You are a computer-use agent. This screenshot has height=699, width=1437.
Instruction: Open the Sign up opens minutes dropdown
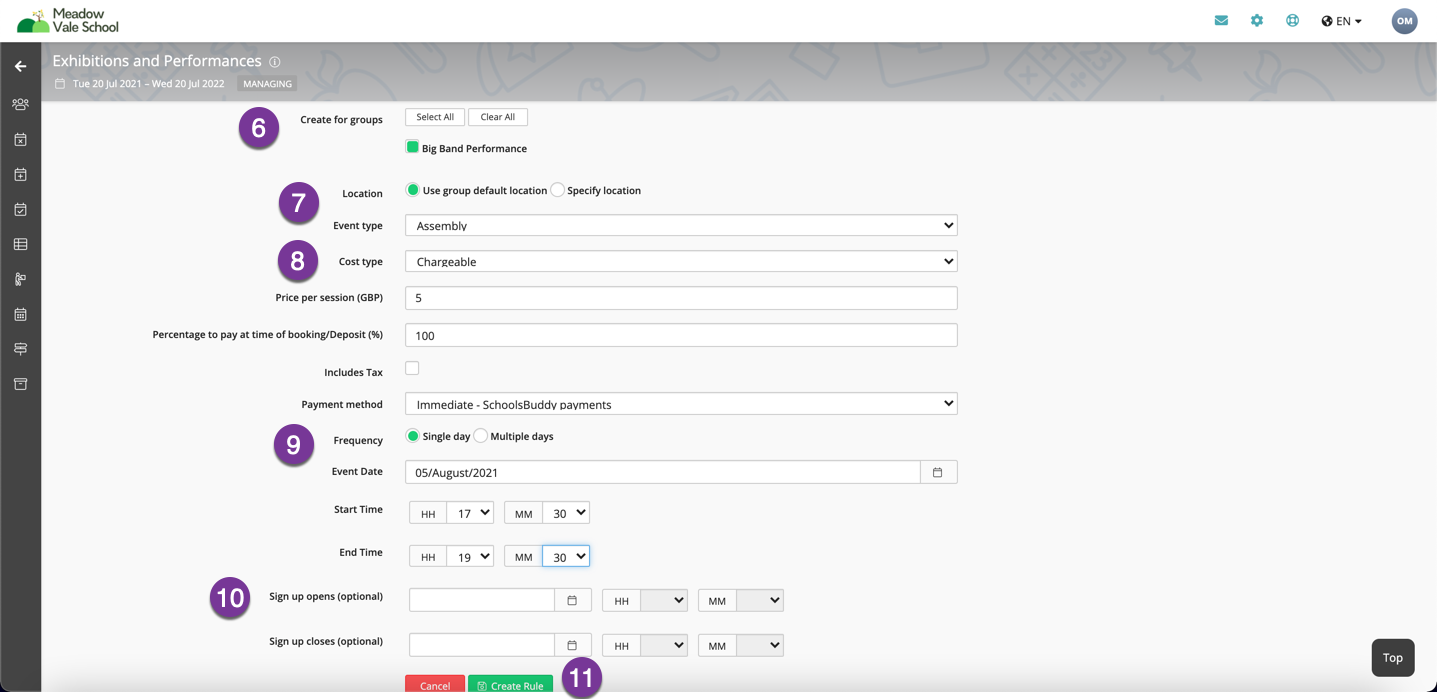click(760, 600)
